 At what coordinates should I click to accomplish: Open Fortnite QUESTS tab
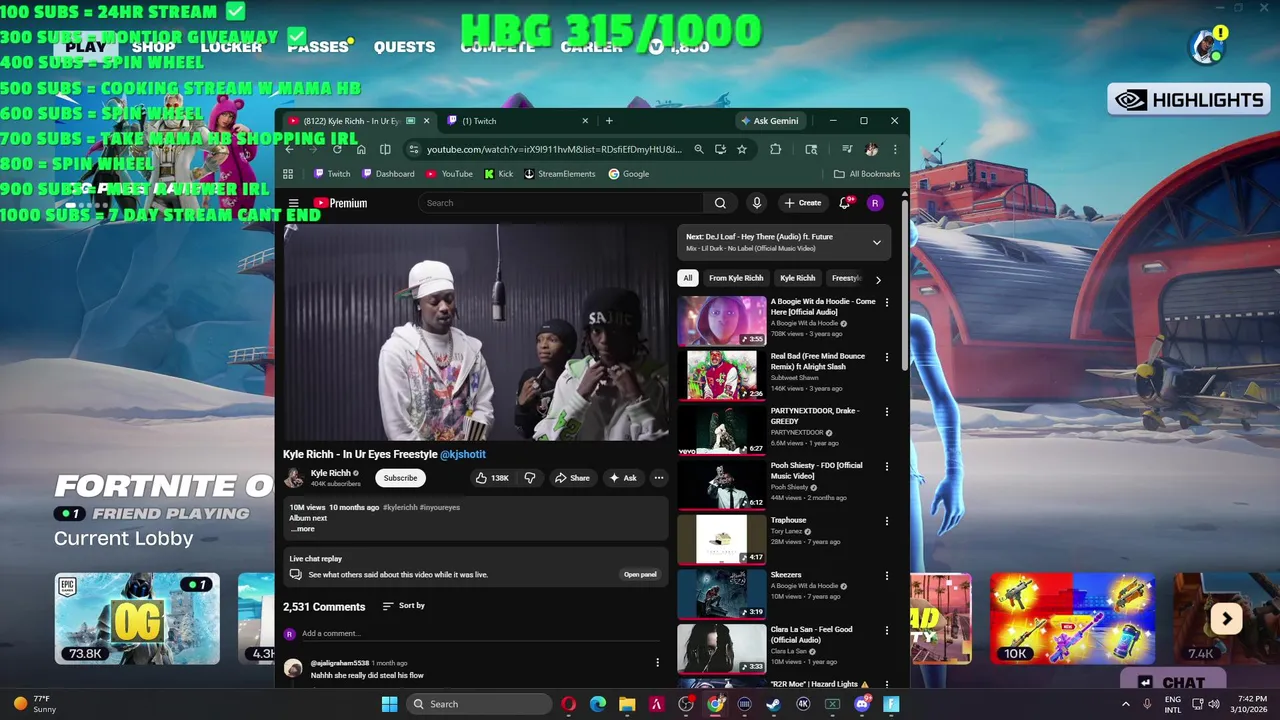404,46
